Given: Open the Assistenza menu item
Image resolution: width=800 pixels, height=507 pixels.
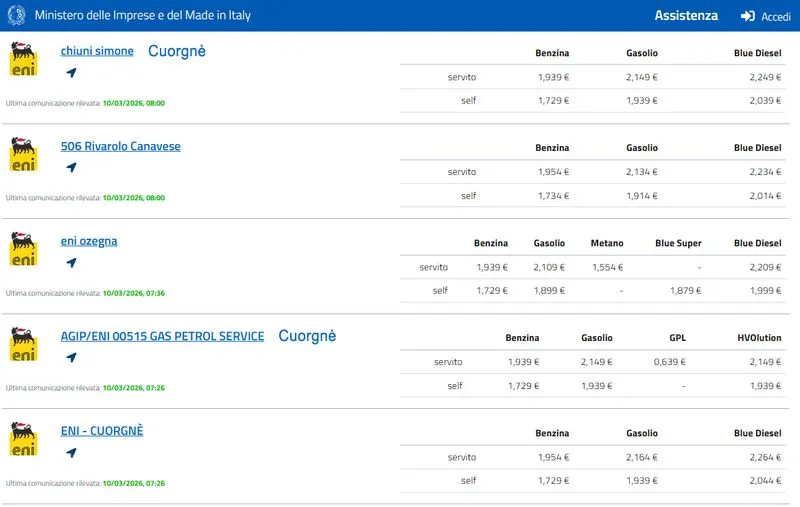Looking at the screenshot, I should (x=686, y=16).
